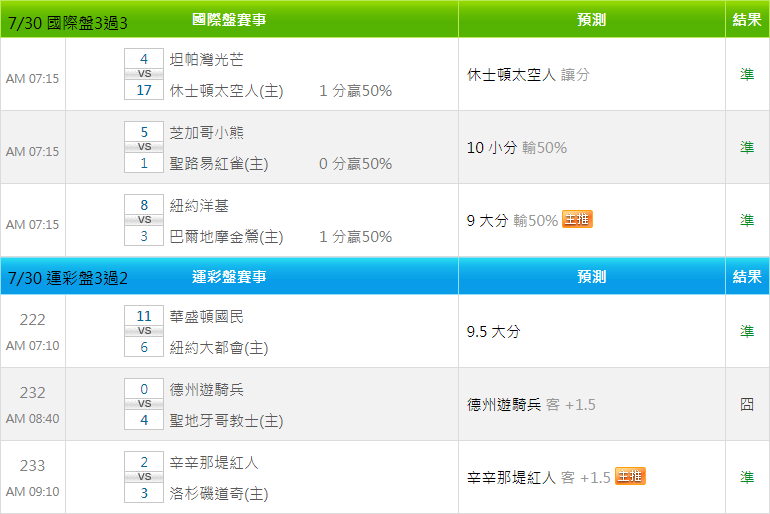This screenshot has width=770, height=514.
Task: Click result 準 for 辛辛那堤紅人 match
Action: tap(747, 477)
